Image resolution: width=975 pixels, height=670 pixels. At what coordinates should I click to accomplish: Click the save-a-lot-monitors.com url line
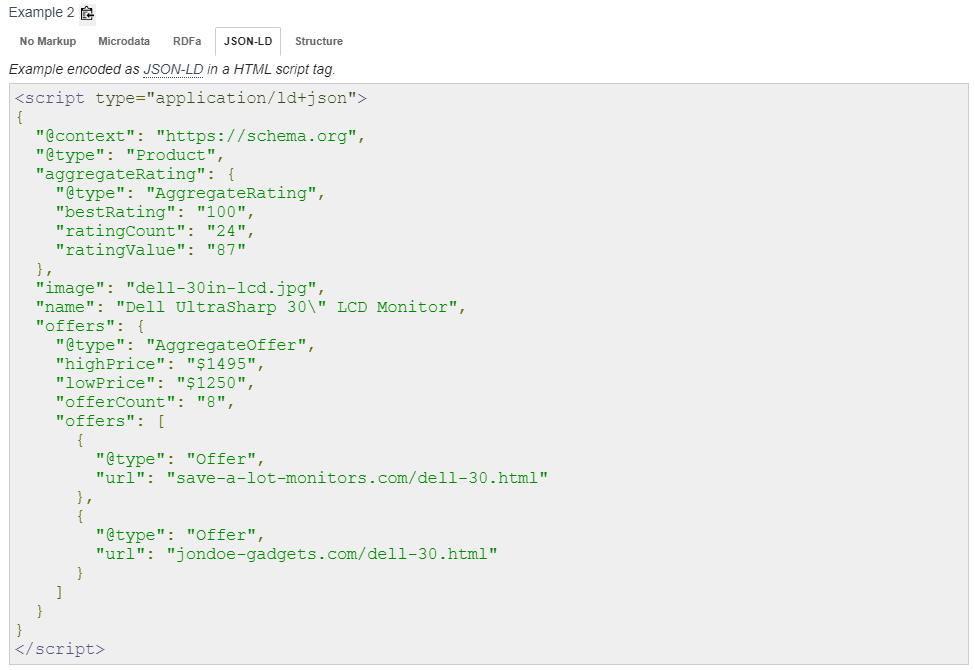tap(321, 478)
